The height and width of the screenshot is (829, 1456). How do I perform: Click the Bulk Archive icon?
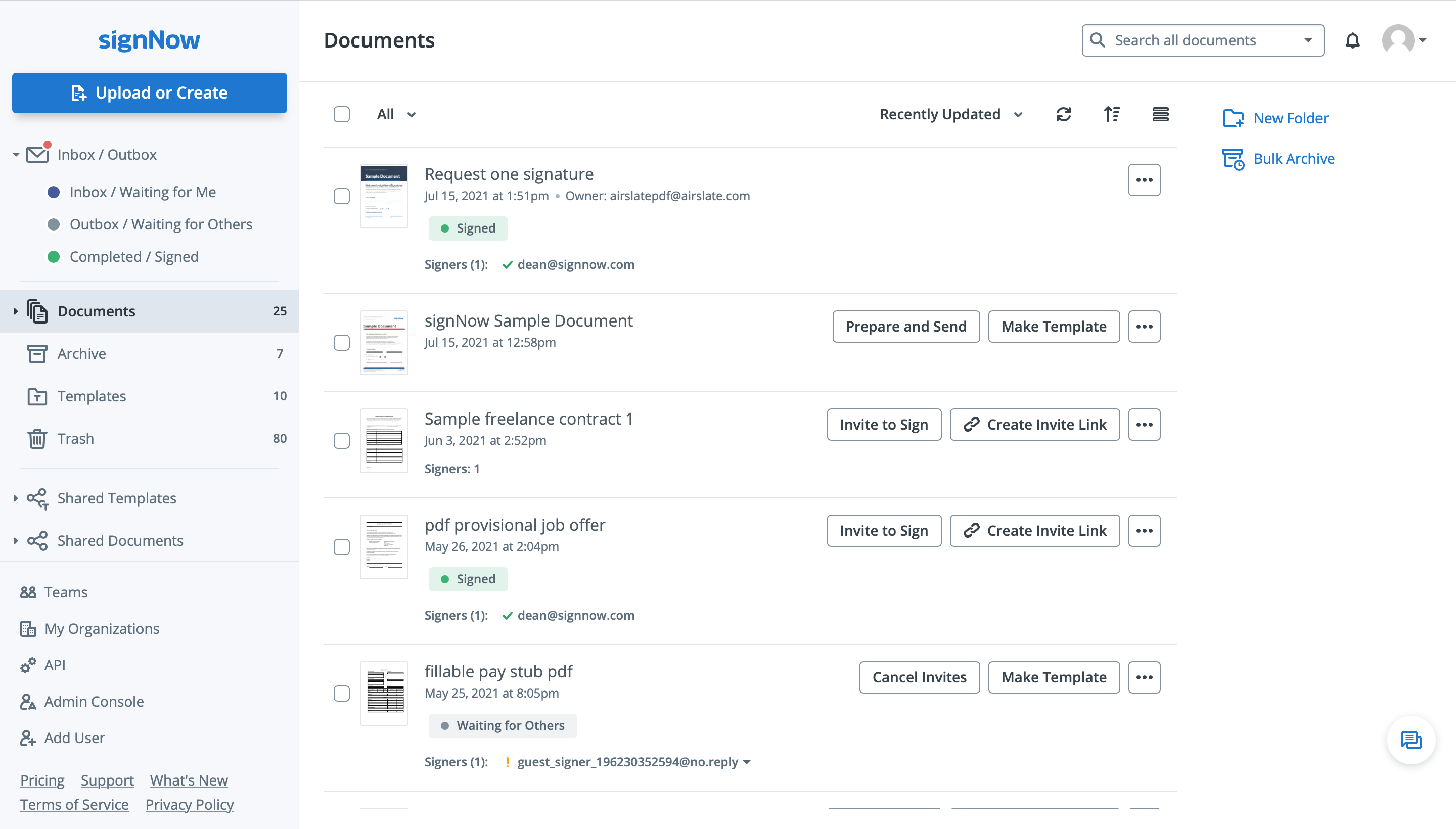(1233, 159)
